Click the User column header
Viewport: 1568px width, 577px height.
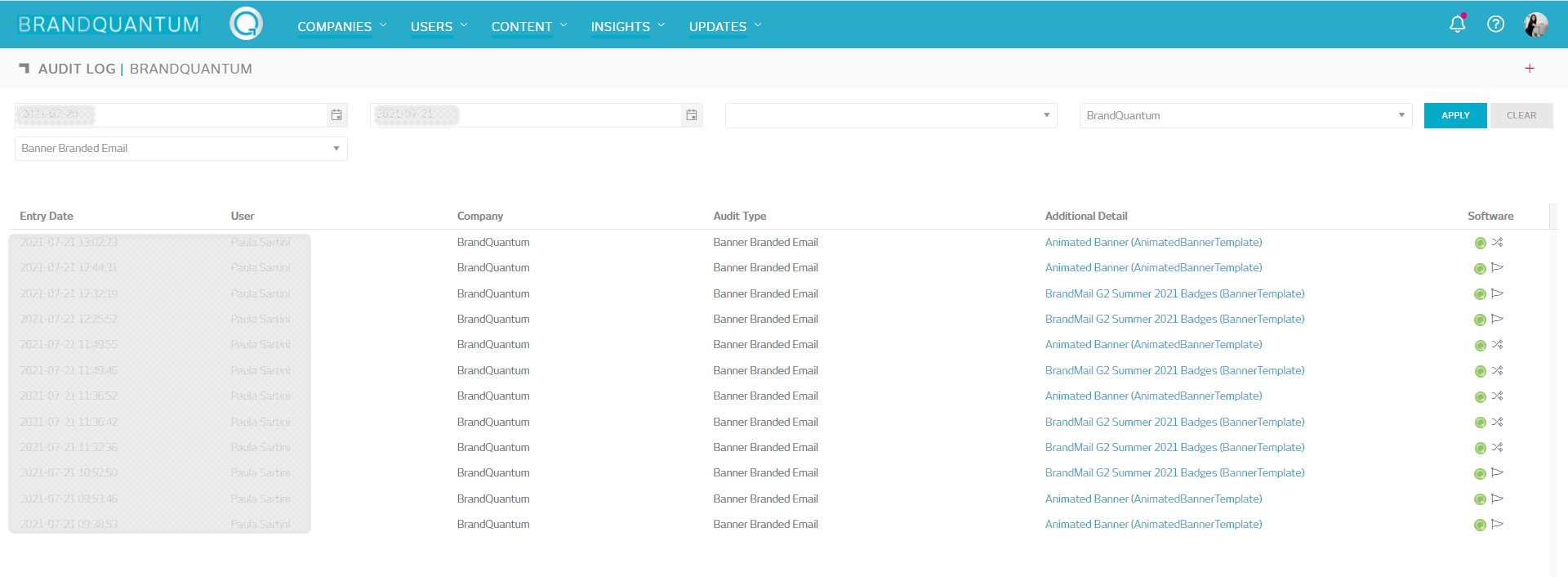[243, 217]
